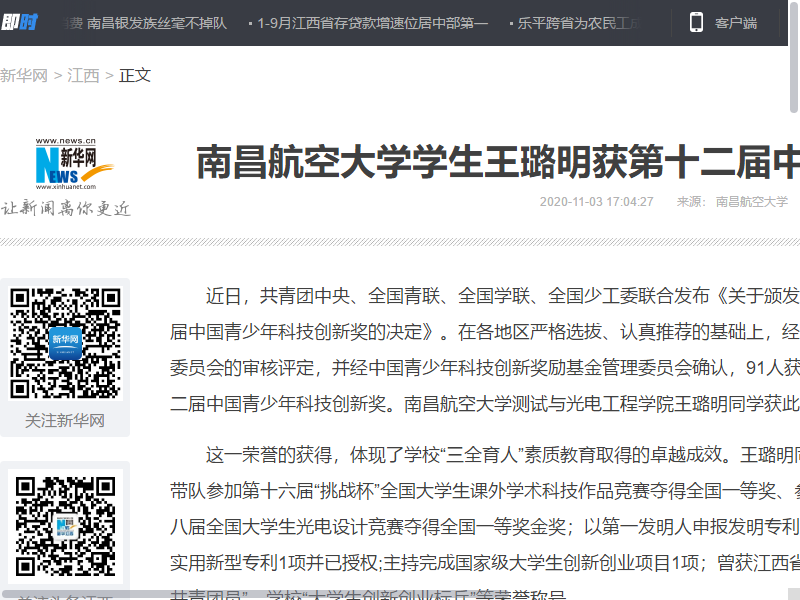Click 正文 in the breadcrumb trail
Image resolution: width=800 pixels, height=600 pixels.
(135, 75)
